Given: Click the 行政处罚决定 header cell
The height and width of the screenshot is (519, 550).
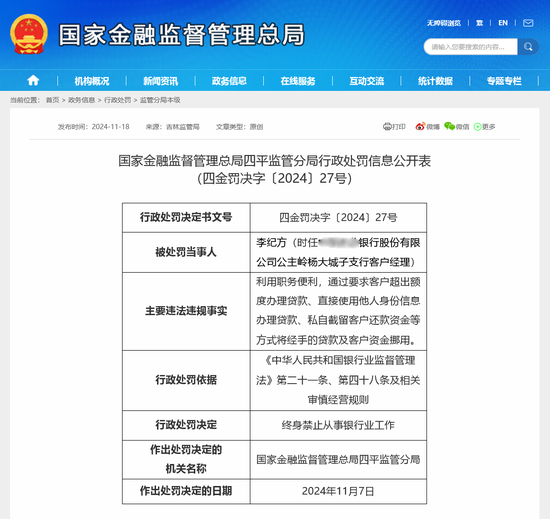Looking at the screenshot, I should (186, 425).
